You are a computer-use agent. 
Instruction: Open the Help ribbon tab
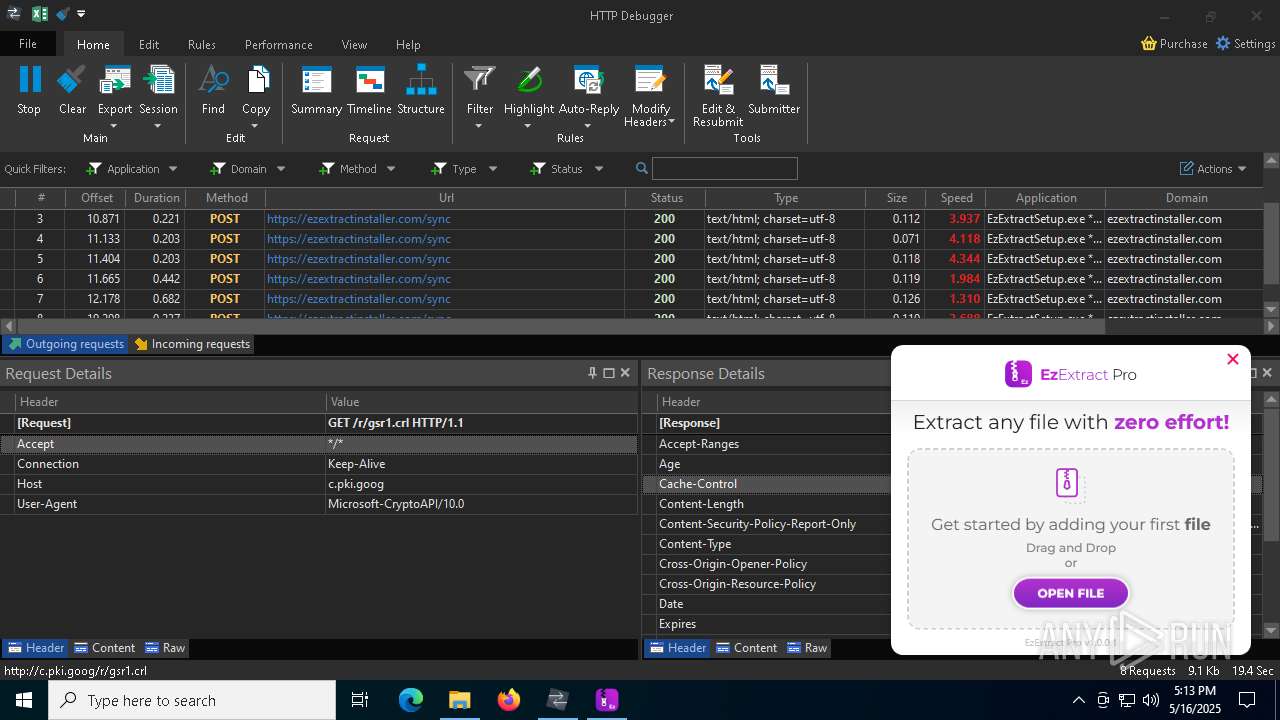click(x=408, y=44)
